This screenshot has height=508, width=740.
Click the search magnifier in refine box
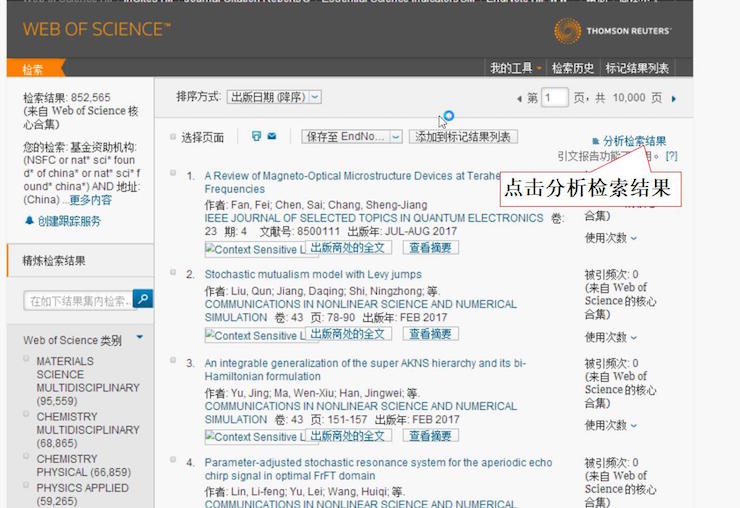[142, 299]
